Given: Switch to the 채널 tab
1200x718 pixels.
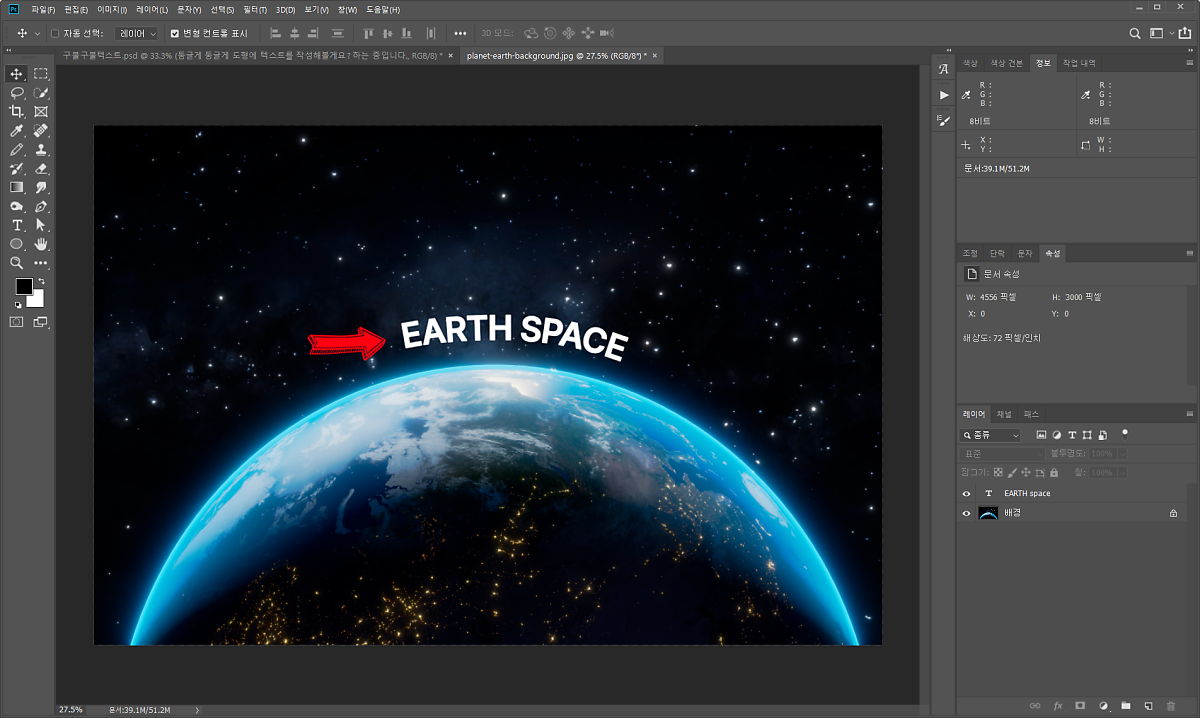Looking at the screenshot, I should (1004, 414).
